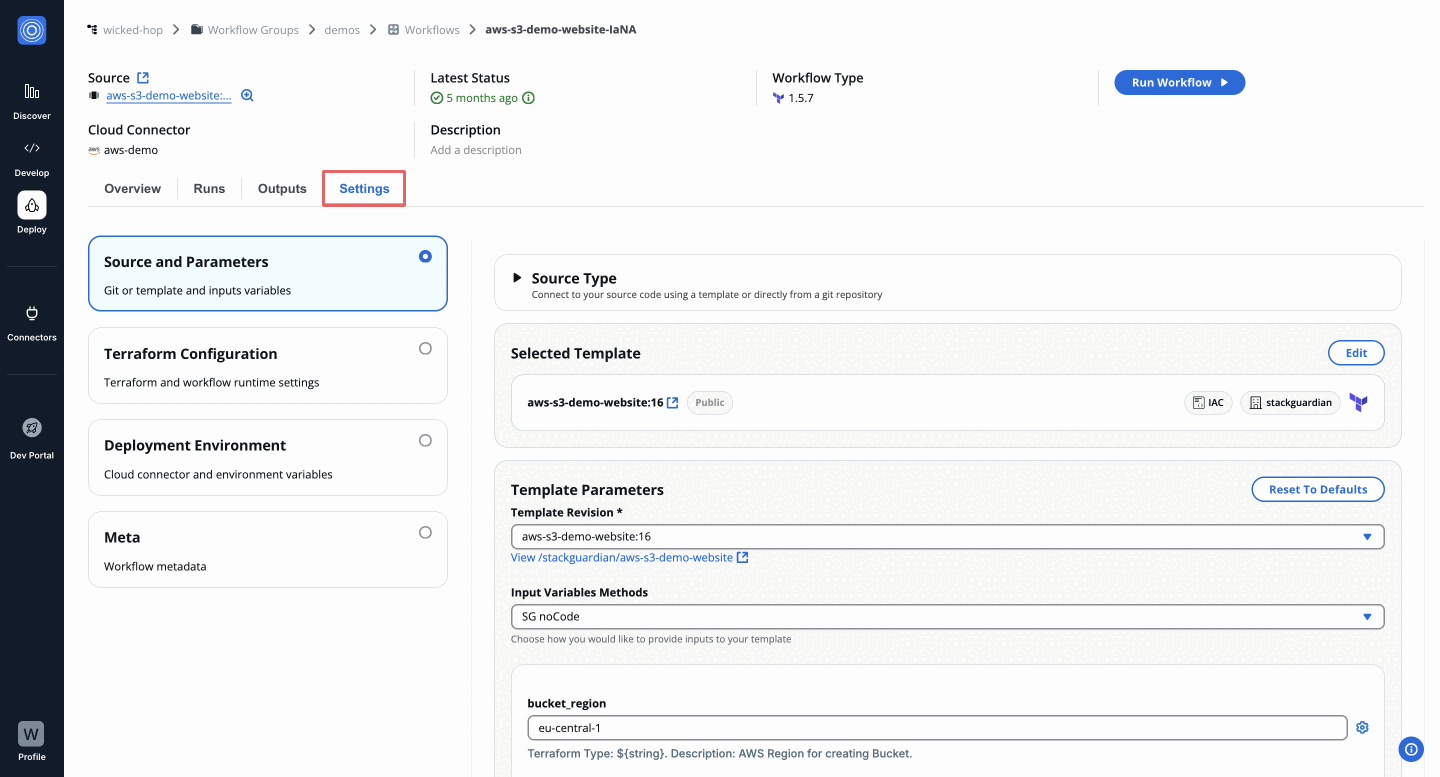
Task: Open the Input Variables Methods dropdown
Action: tap(947, 617)
